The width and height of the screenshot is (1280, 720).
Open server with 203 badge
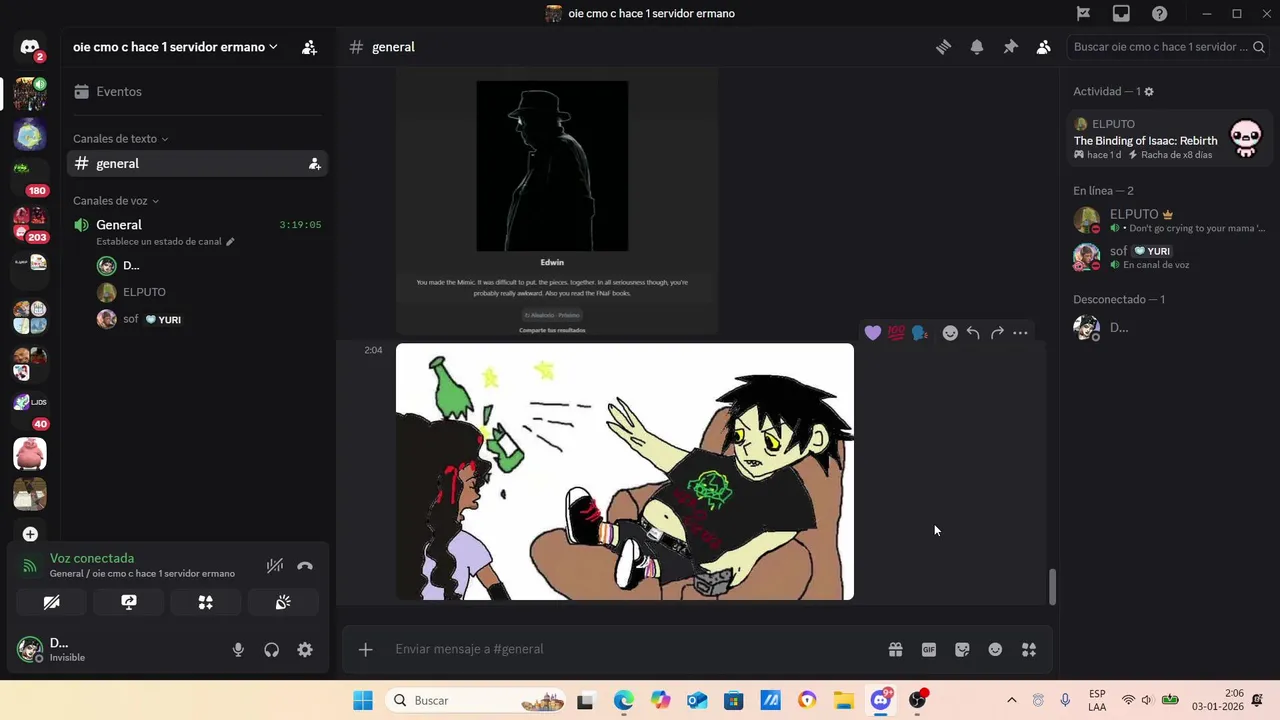coord(30,222)
